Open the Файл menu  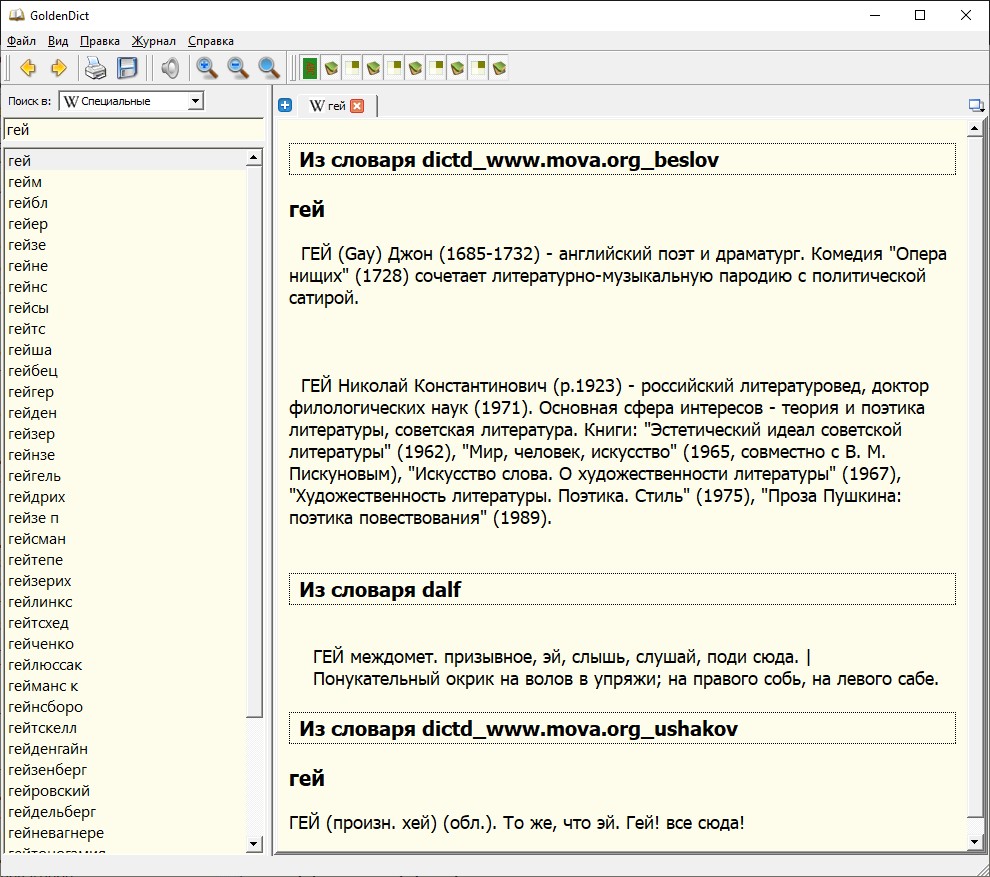[21, 41]
